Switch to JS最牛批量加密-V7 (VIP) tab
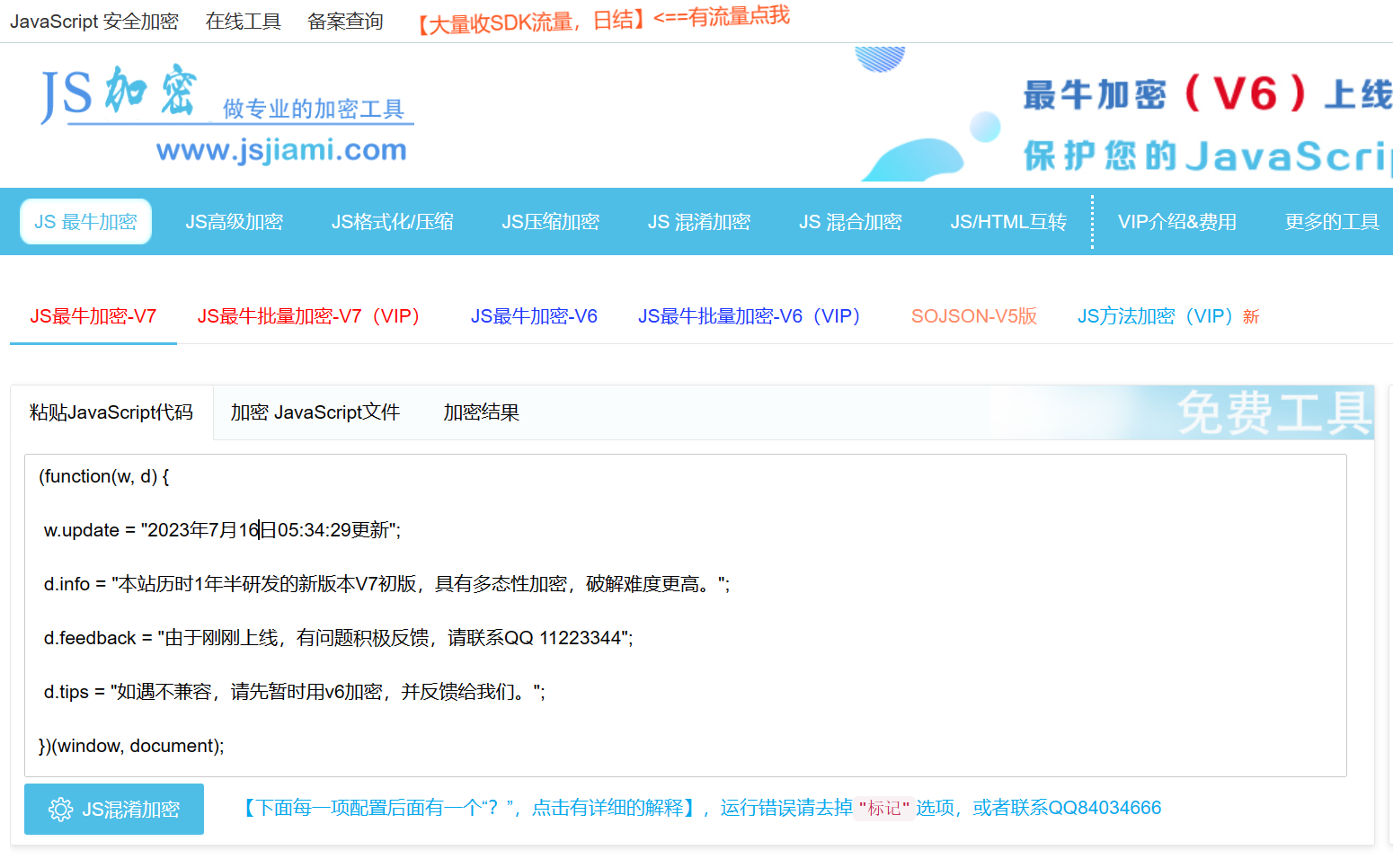 coord(308,316)
